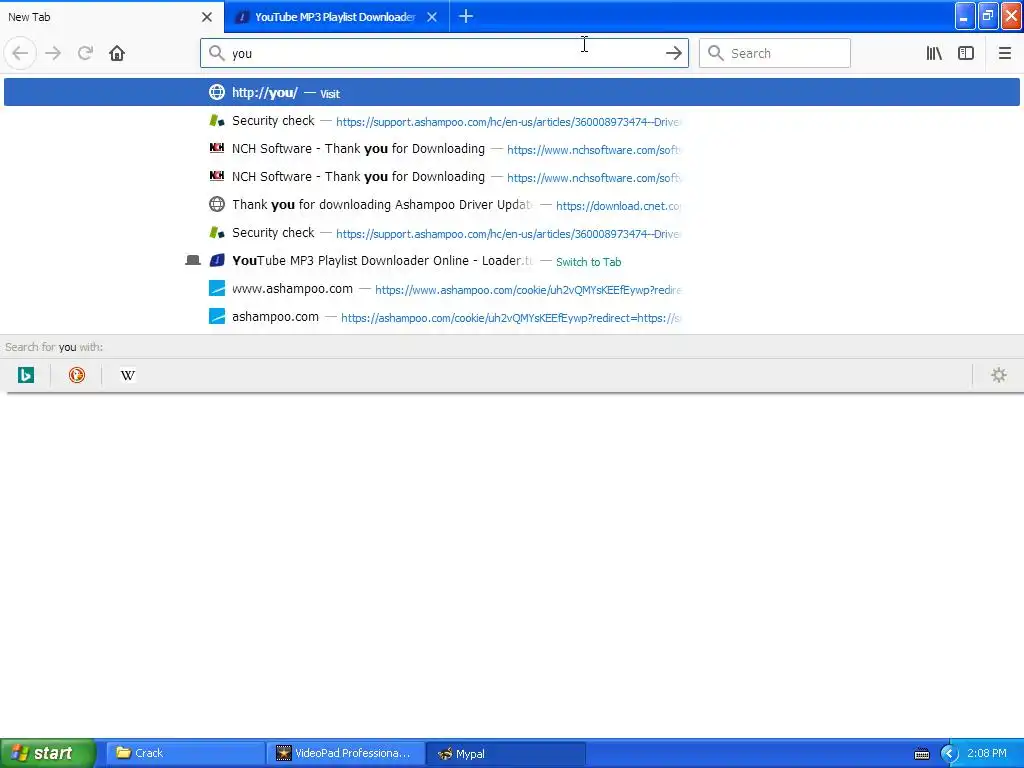Close the New Tab tab
Viewport: 1024px width, 768px height.
click(207, 17)
